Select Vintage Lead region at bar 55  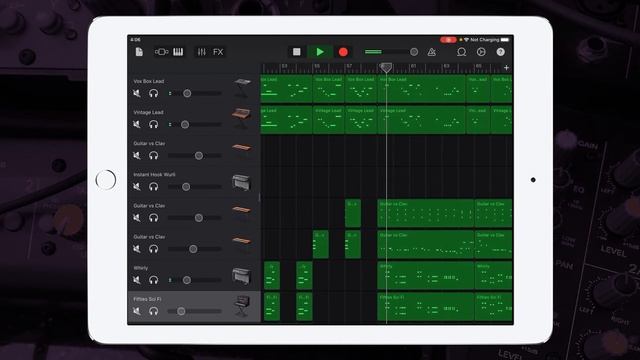coord(329,120)
